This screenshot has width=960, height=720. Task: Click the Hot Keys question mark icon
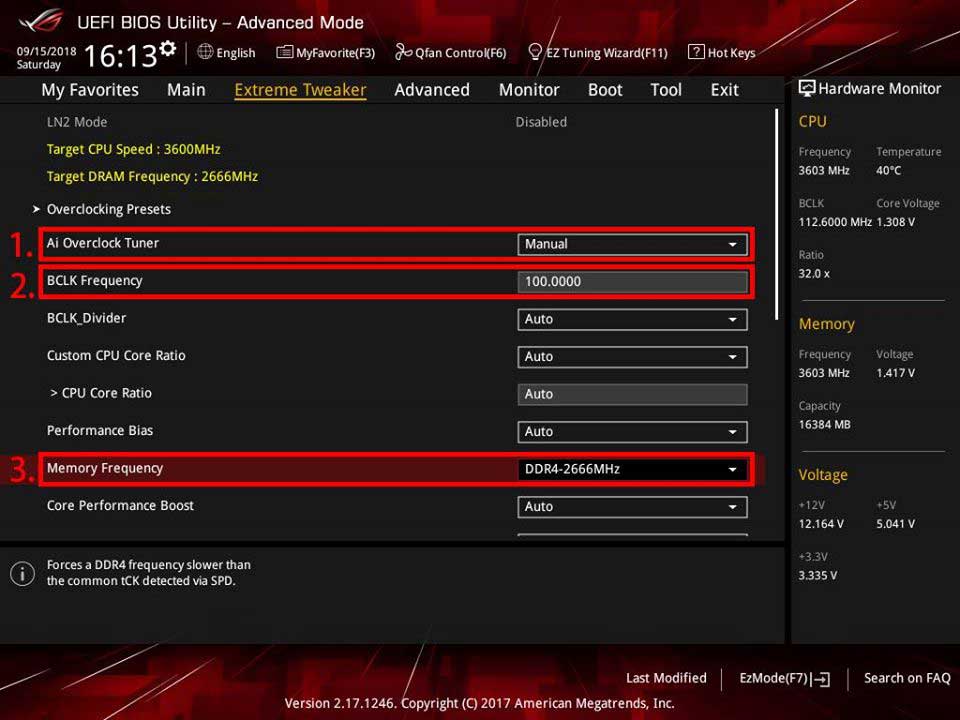click(696, 52)
